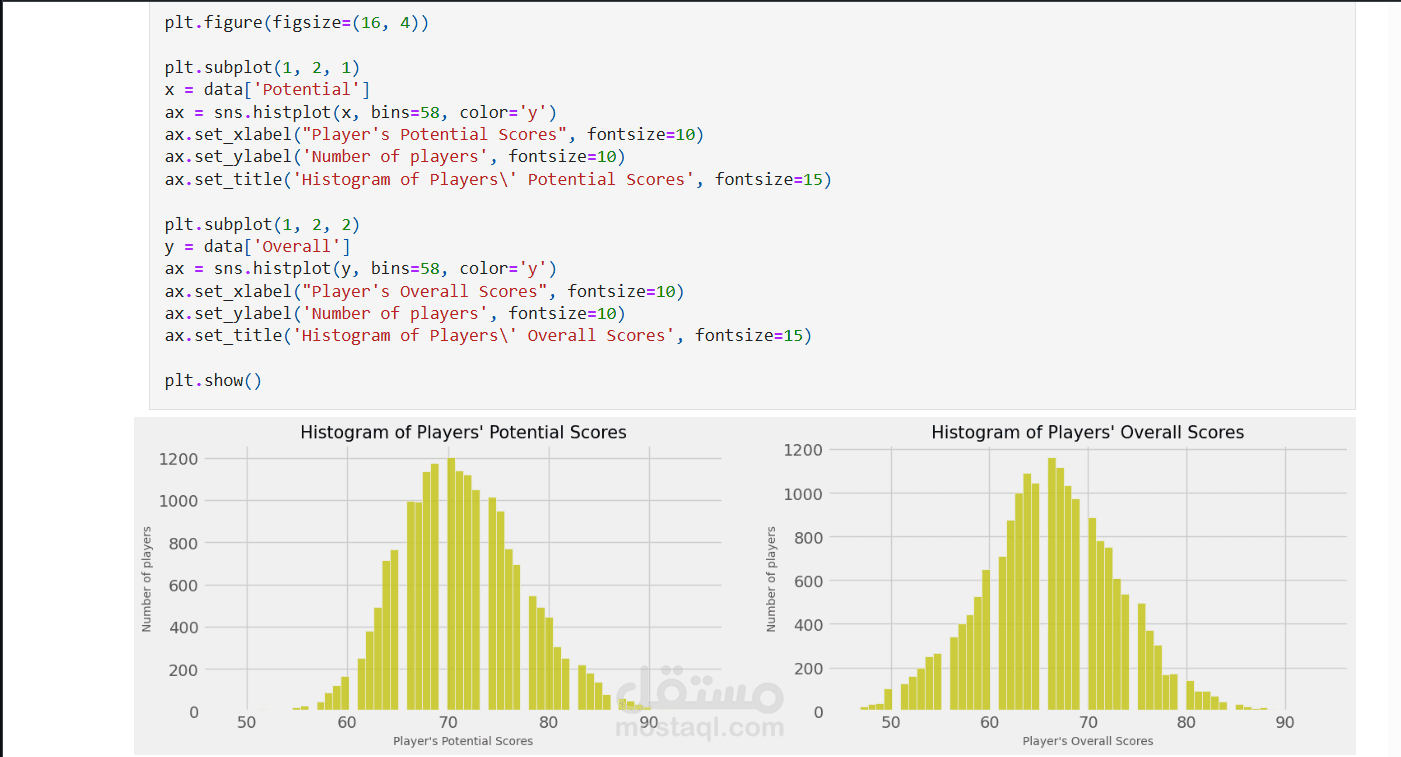Click x-axis tick 60 on Potential chart

[x=347, y=722]
